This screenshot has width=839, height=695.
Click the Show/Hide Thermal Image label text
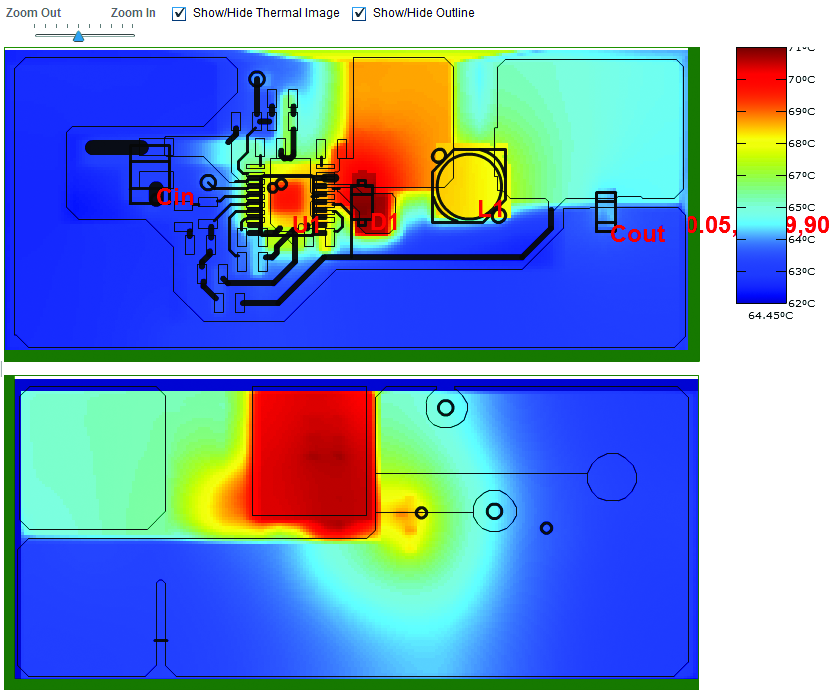pyautogui.click(x=266, y=13)
